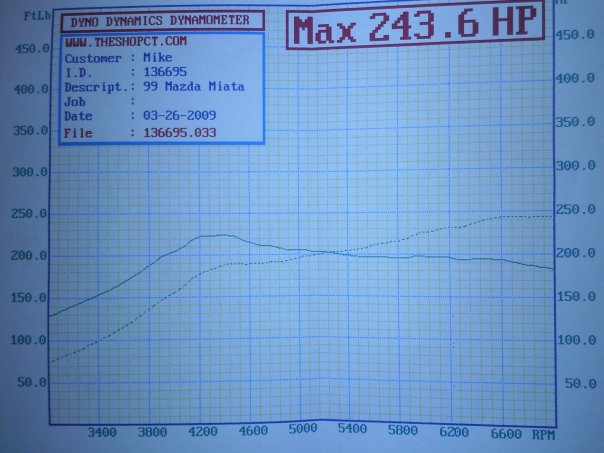Screen dimensions: 604x453
Task: Click the 'Job' field label
Action: pyautogui.click(x=75, y=102)
